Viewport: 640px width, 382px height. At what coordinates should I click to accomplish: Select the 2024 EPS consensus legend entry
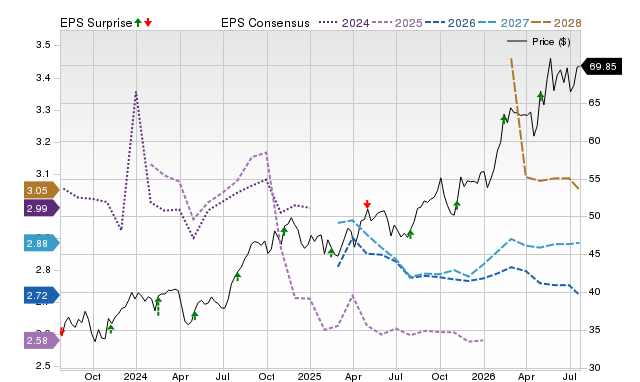pyautogui.click(x=344, y=23)
